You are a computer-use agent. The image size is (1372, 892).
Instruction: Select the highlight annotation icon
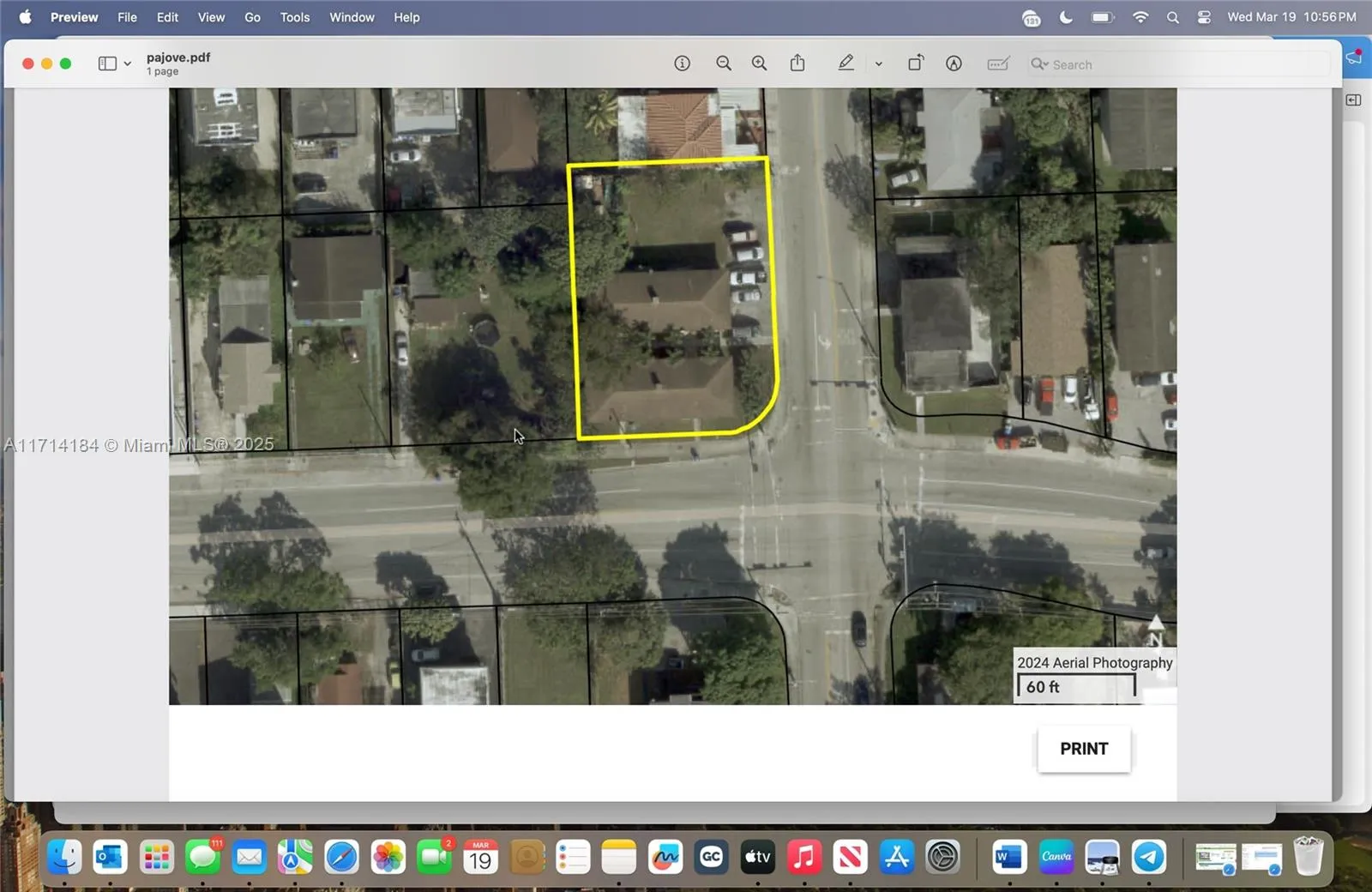pyautogui.click(x=954, y=63)
